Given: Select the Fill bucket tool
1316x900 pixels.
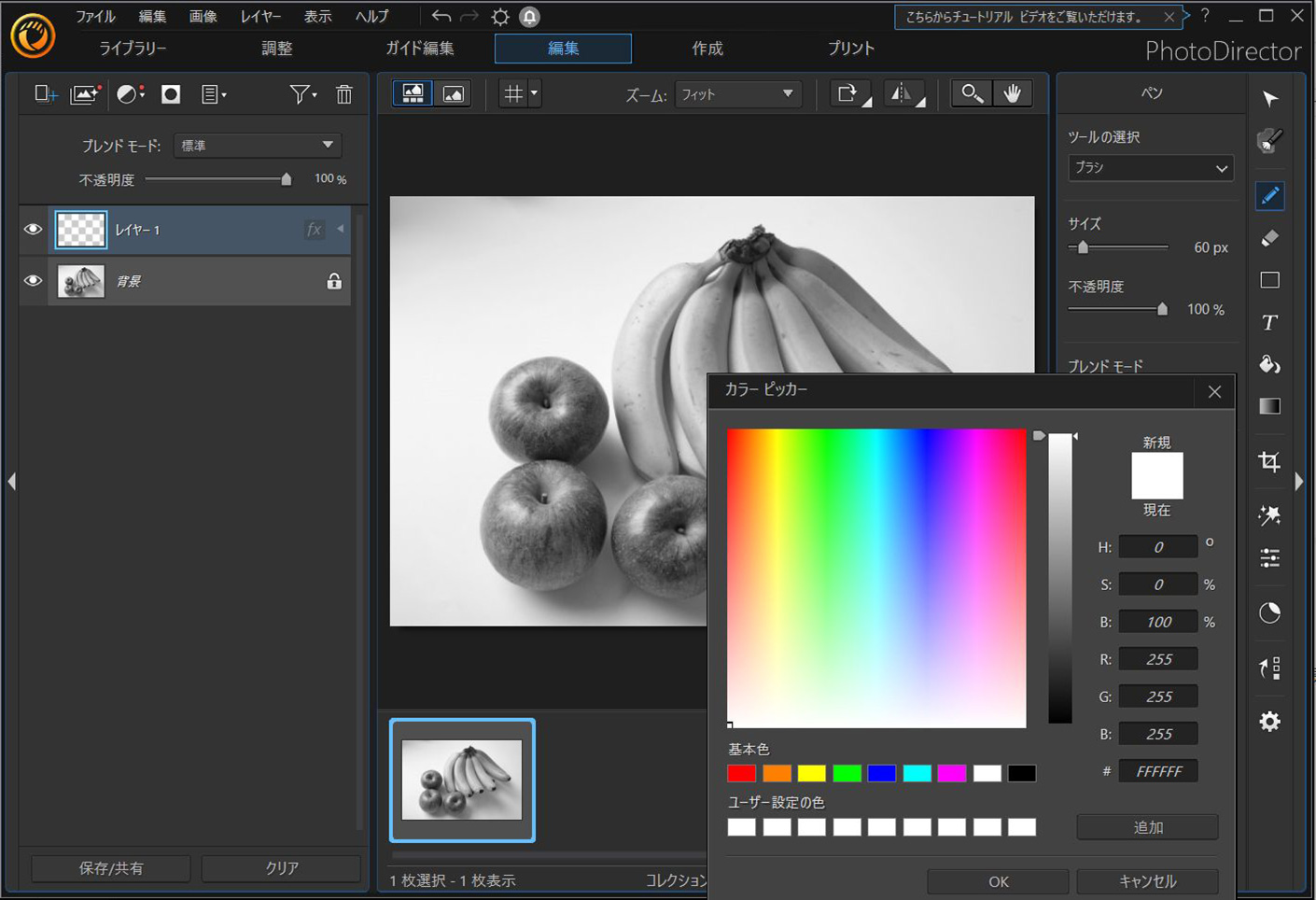Looking at the screenshot, I should (x=1270, y=364).
